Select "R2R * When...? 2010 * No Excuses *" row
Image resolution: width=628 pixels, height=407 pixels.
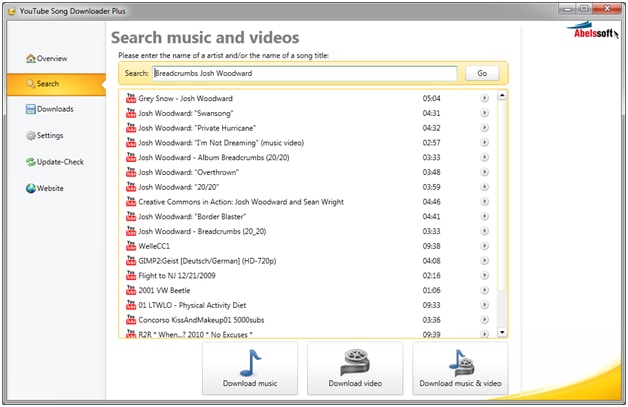[x=308, y=333]
